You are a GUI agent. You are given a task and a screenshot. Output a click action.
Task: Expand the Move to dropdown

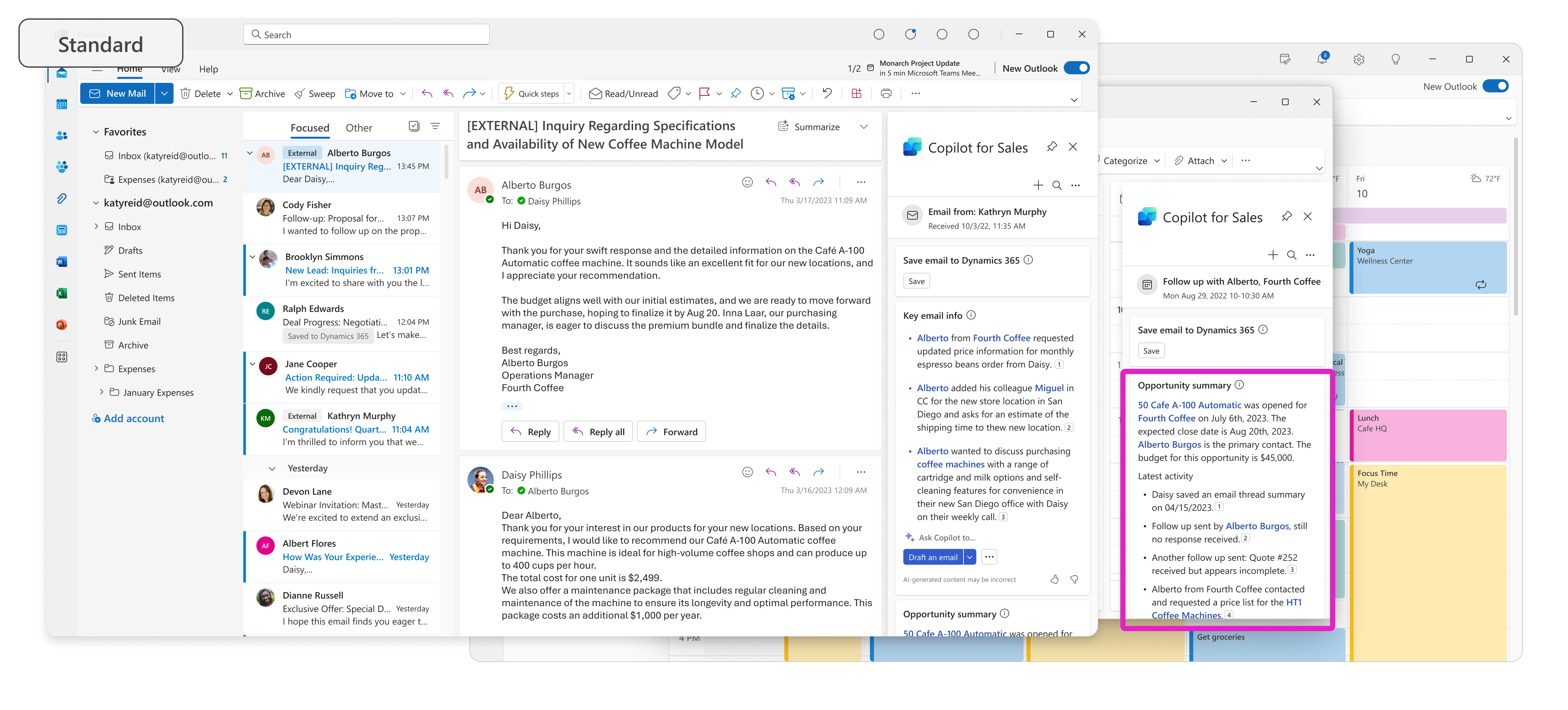pos(403,93)
